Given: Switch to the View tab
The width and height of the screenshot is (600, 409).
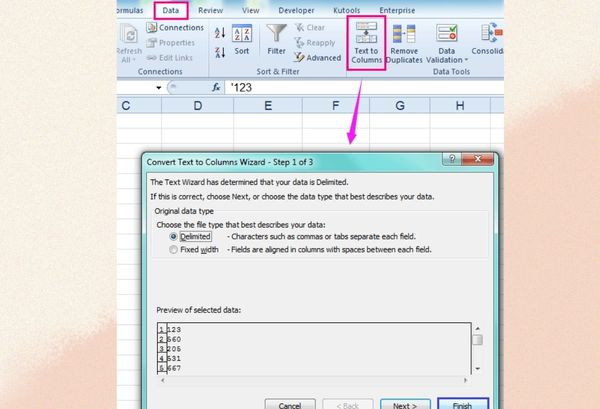Looking at the screenshot, I should coord(251,11).
